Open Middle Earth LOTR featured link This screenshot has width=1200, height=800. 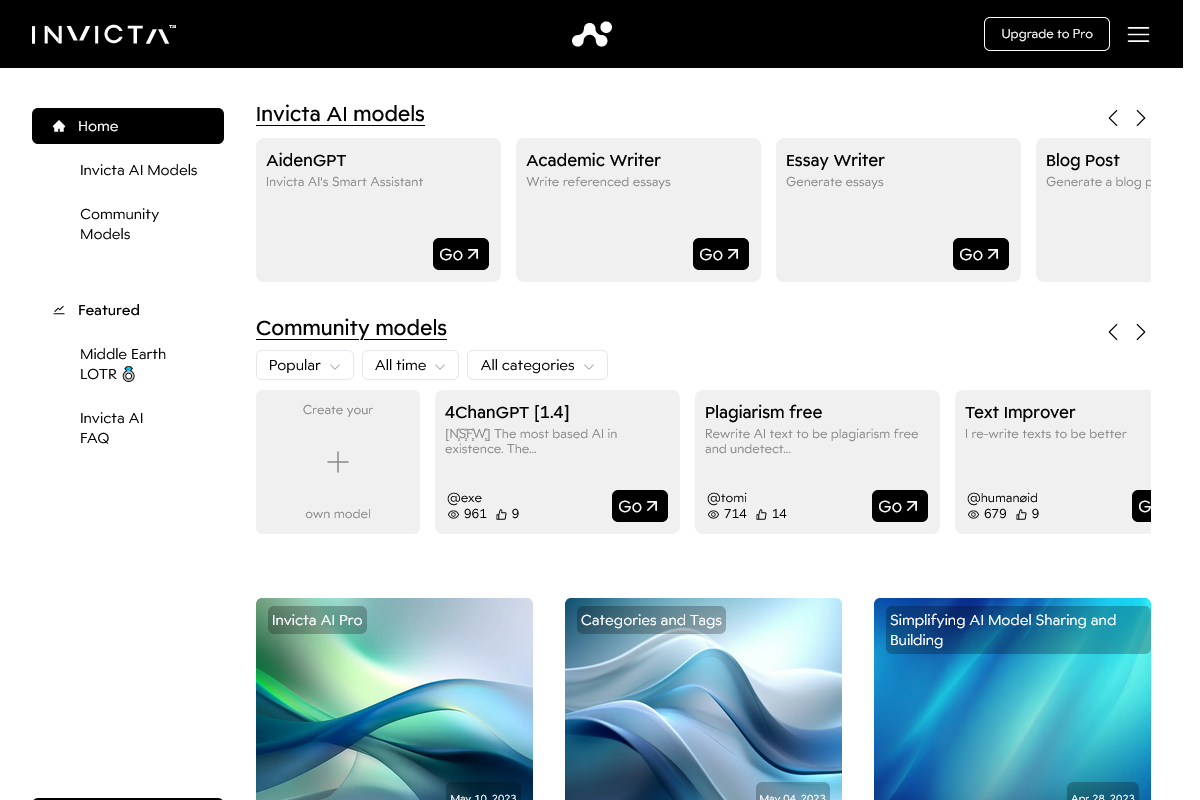click(x=122, y=364)
